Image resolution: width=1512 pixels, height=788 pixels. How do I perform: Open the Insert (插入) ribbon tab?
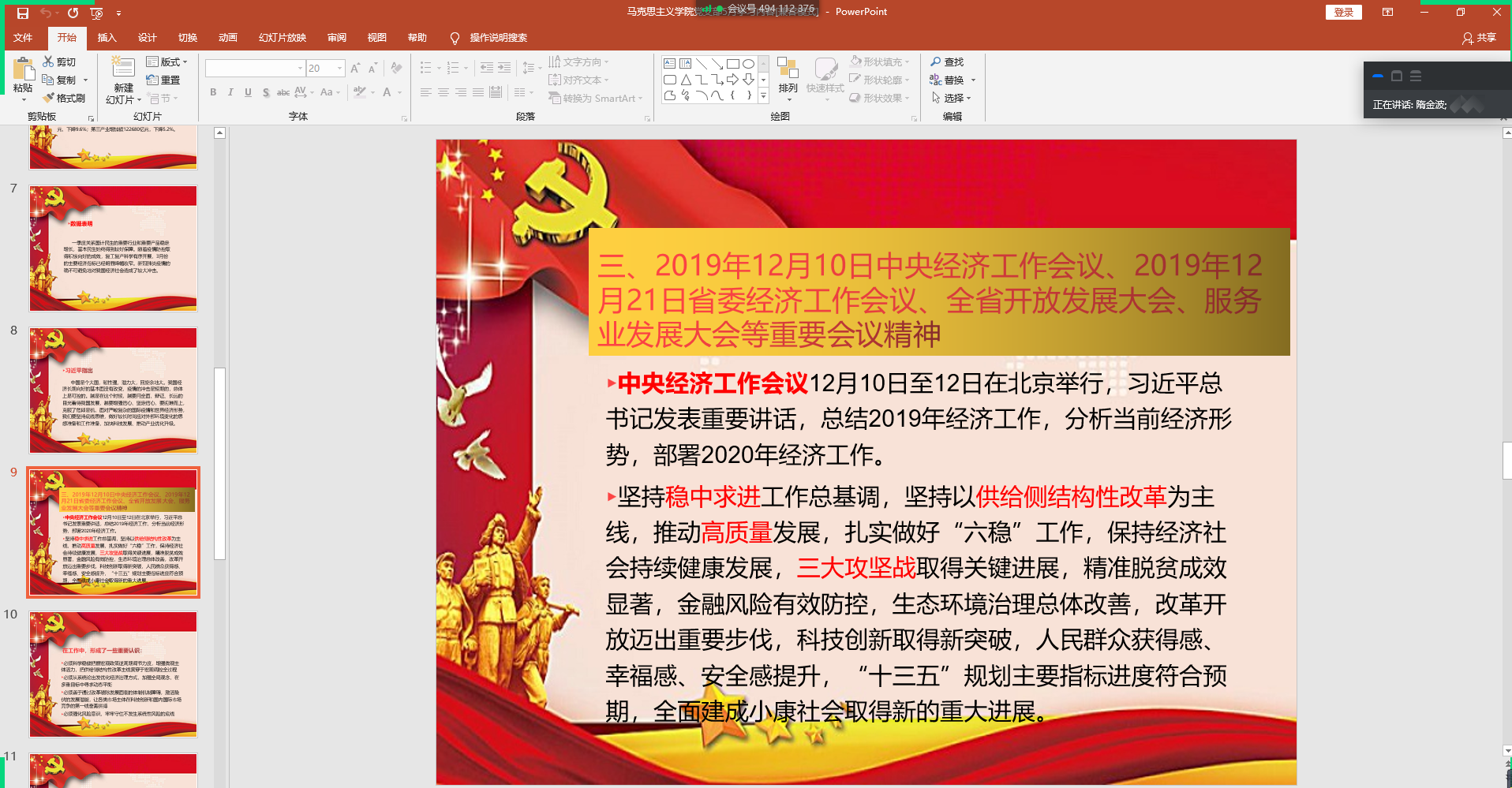pyautogui.click(x=107, y=38)
